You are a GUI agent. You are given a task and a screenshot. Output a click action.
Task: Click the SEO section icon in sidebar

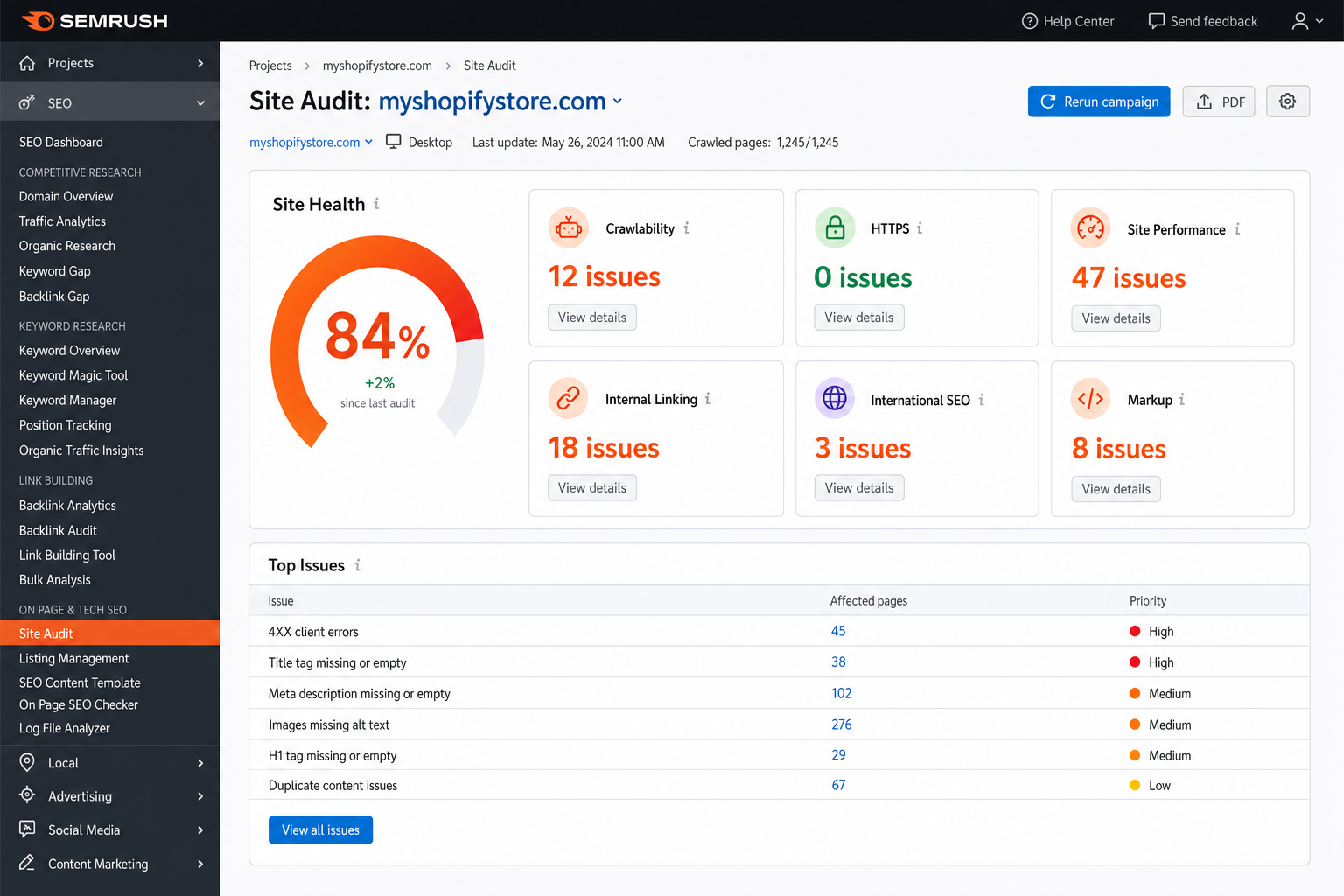click(x=28, y=102)
